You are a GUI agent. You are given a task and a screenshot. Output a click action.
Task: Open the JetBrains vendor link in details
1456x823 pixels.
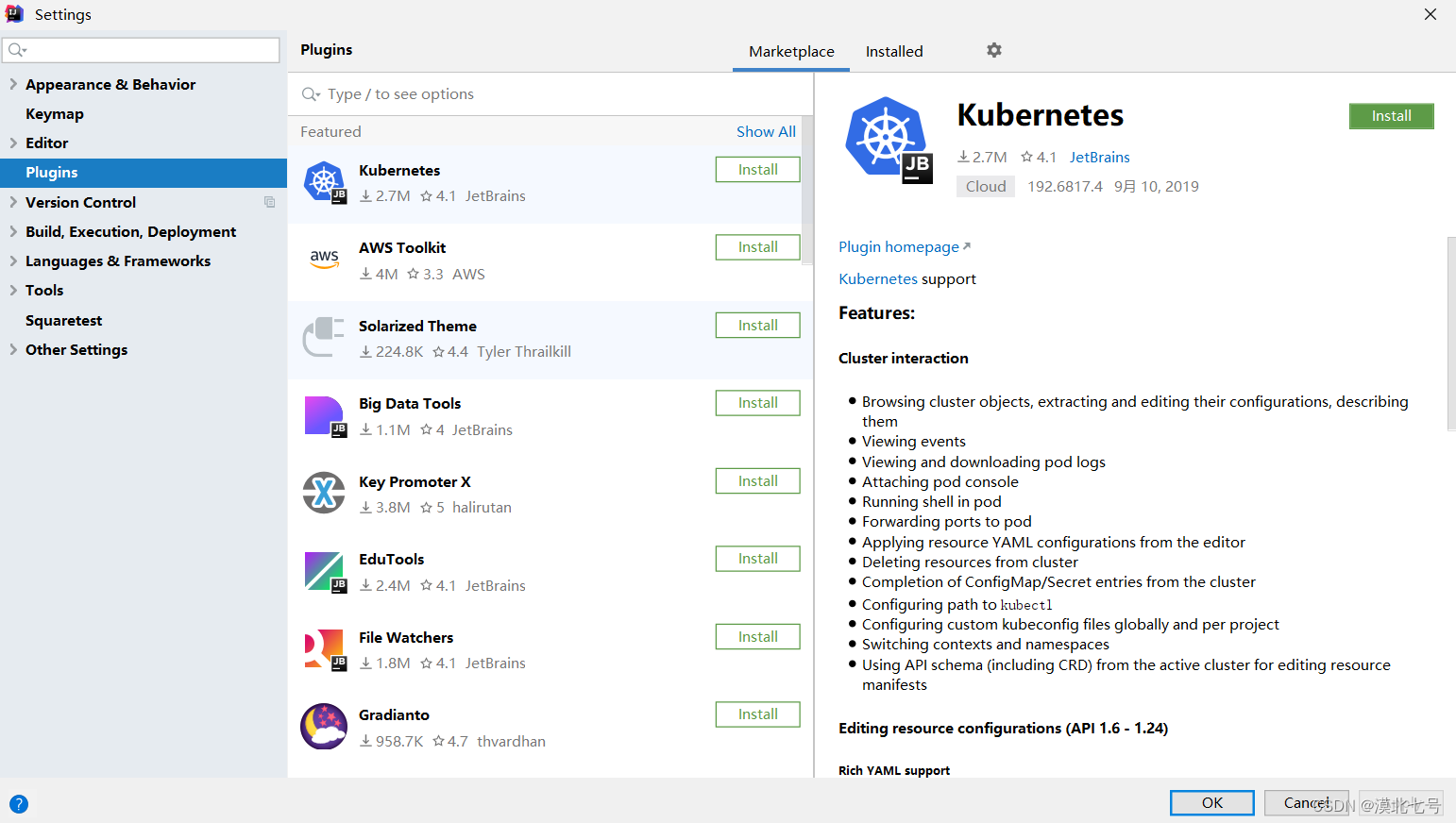(x=1099, y=158)
